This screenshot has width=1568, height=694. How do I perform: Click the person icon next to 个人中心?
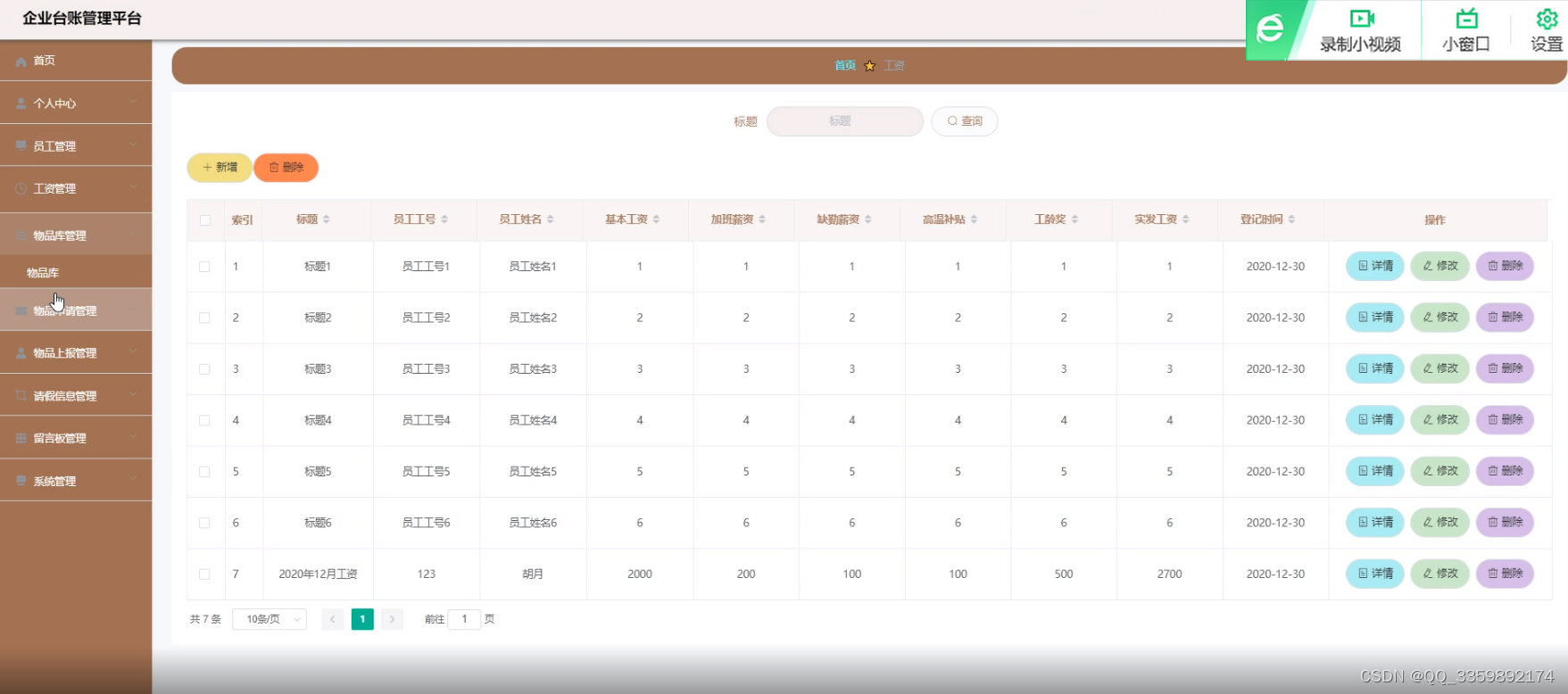pos(21,103)
